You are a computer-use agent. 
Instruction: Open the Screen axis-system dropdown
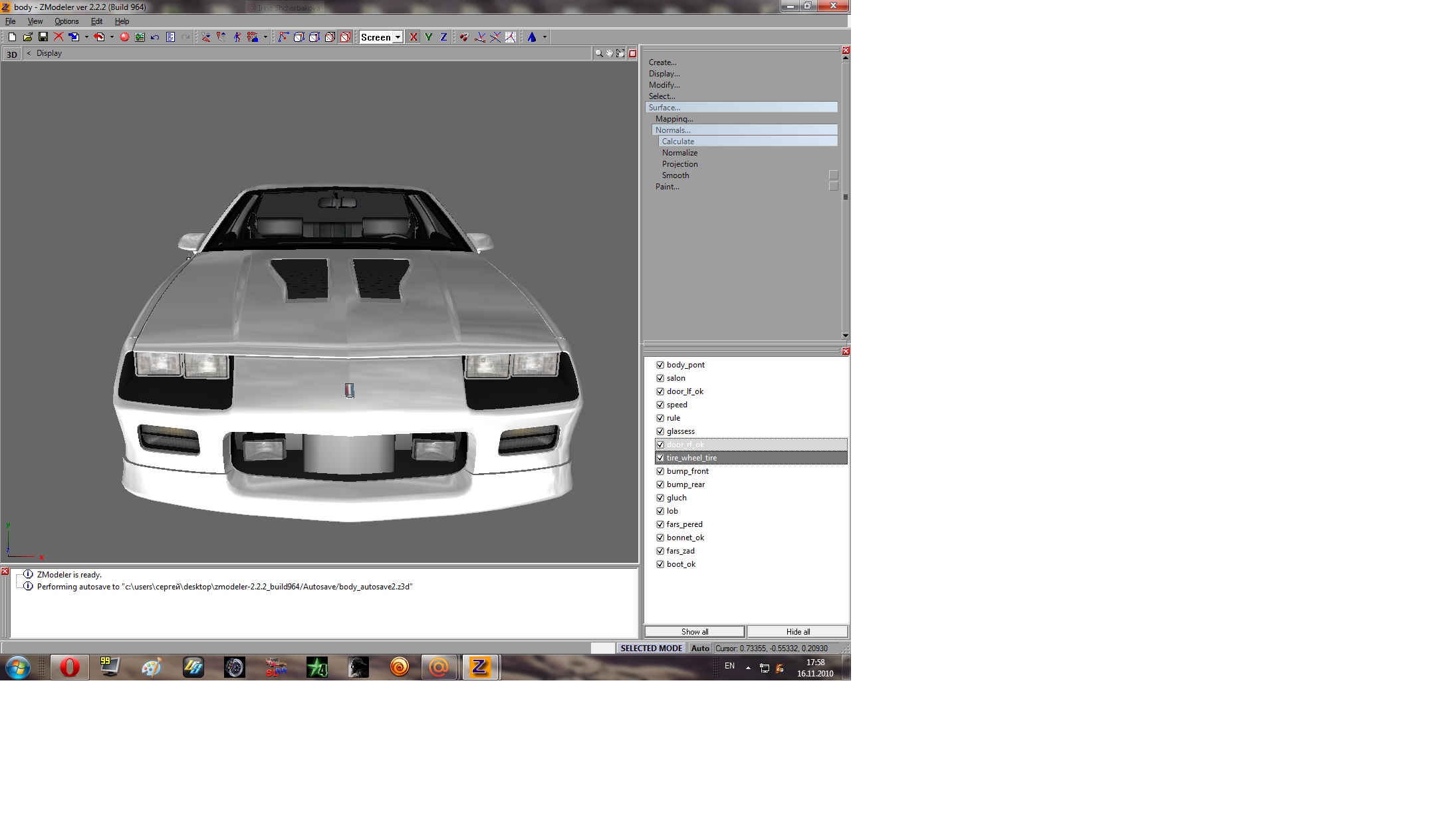point(398,37)
